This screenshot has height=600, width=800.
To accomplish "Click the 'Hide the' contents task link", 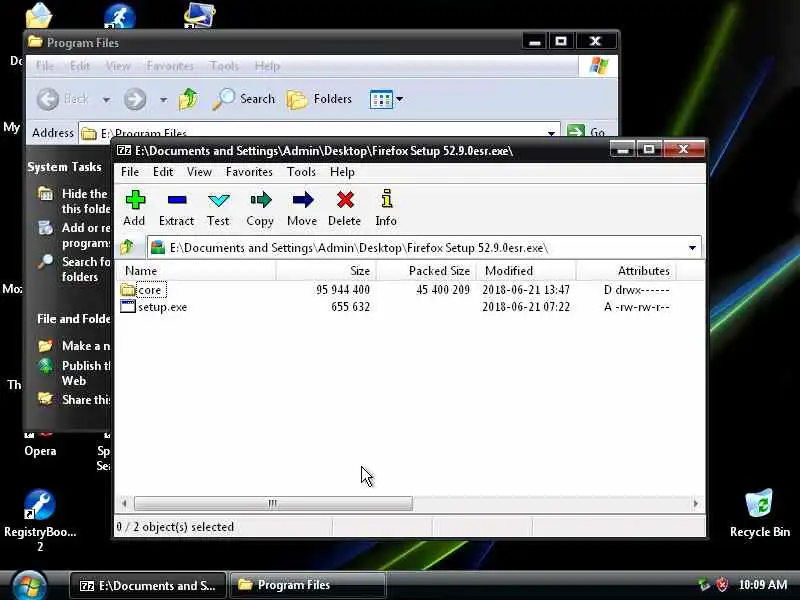I will [85, 201].
